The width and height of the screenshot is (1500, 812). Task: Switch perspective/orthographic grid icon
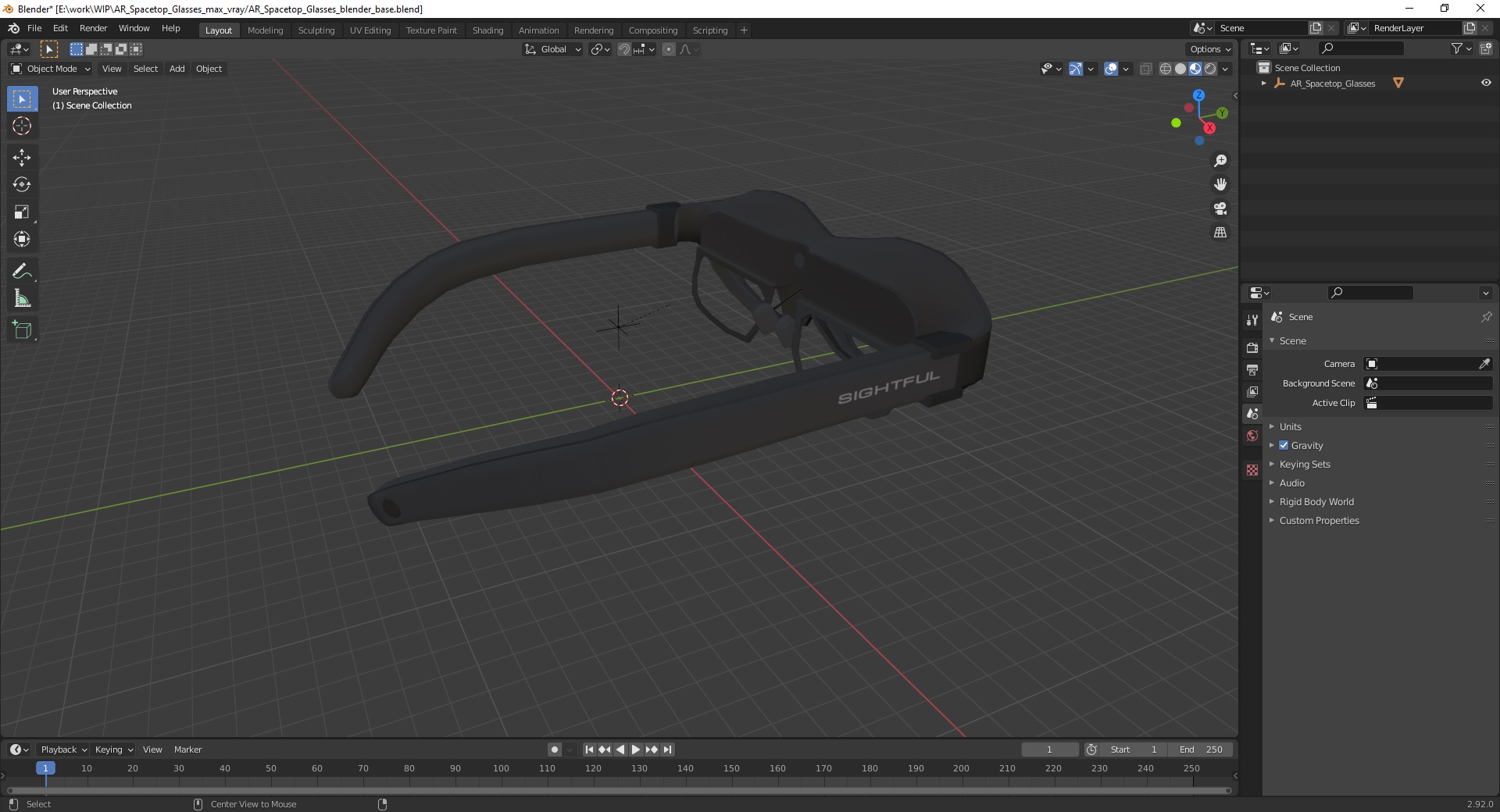point(1220,233)
